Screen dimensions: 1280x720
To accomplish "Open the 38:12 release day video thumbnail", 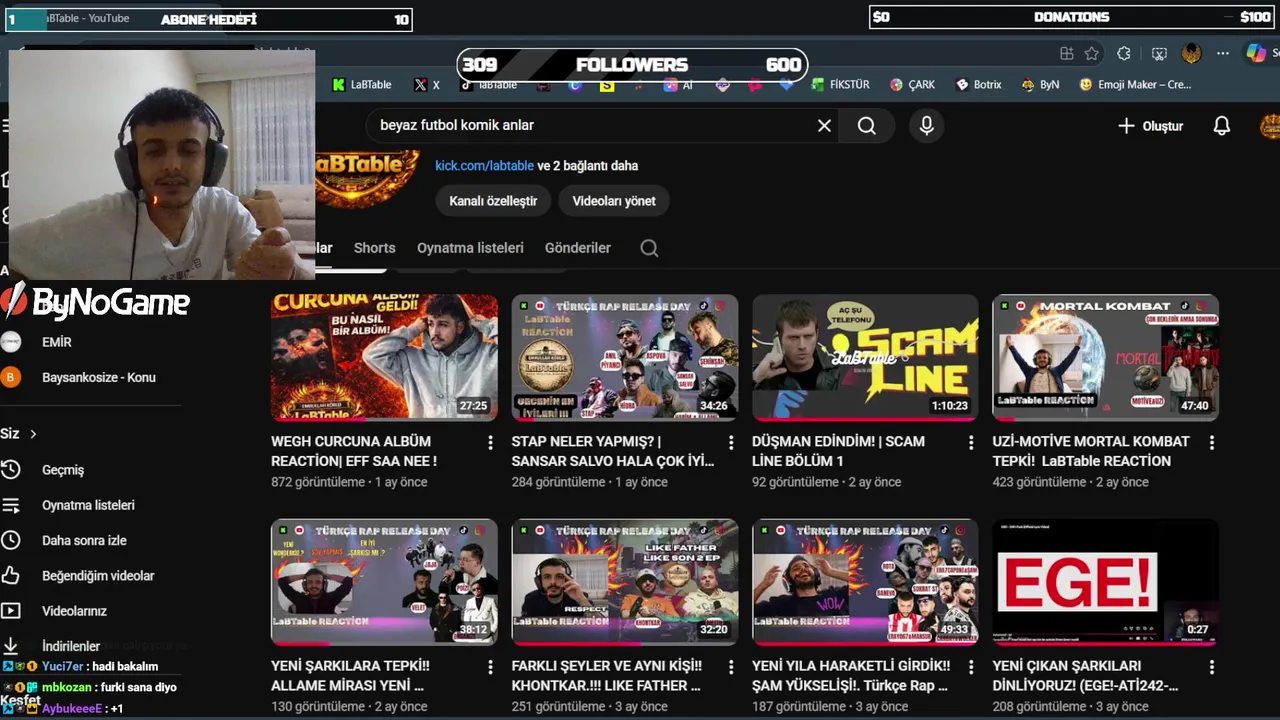I will pyautogui.click(x=384, y=582).
